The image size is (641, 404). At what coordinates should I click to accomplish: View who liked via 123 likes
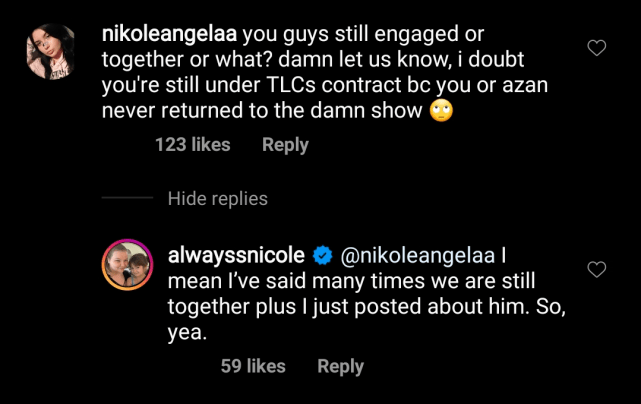[192, 145]
